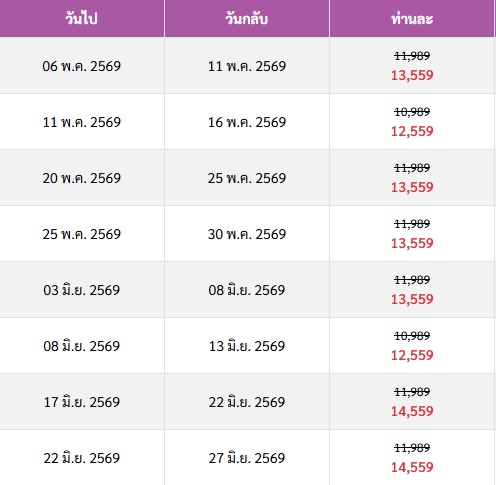Click return date 22 มิ.ย. 2569

click(x=247, y=402)
